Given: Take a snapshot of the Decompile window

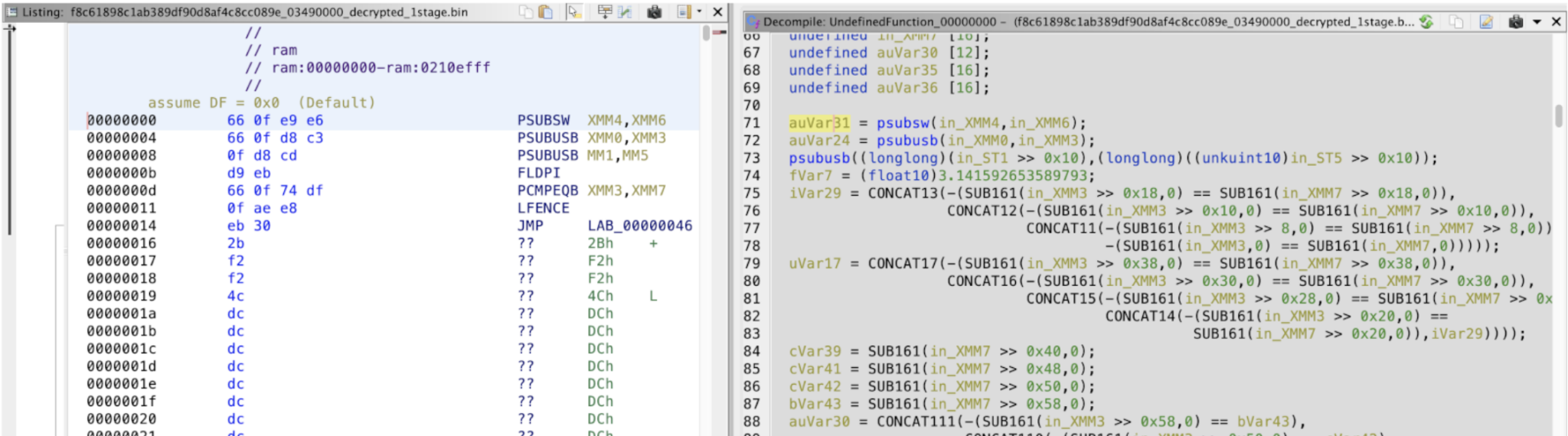Looking at the screenshot, I should [x=1515, y=21].
